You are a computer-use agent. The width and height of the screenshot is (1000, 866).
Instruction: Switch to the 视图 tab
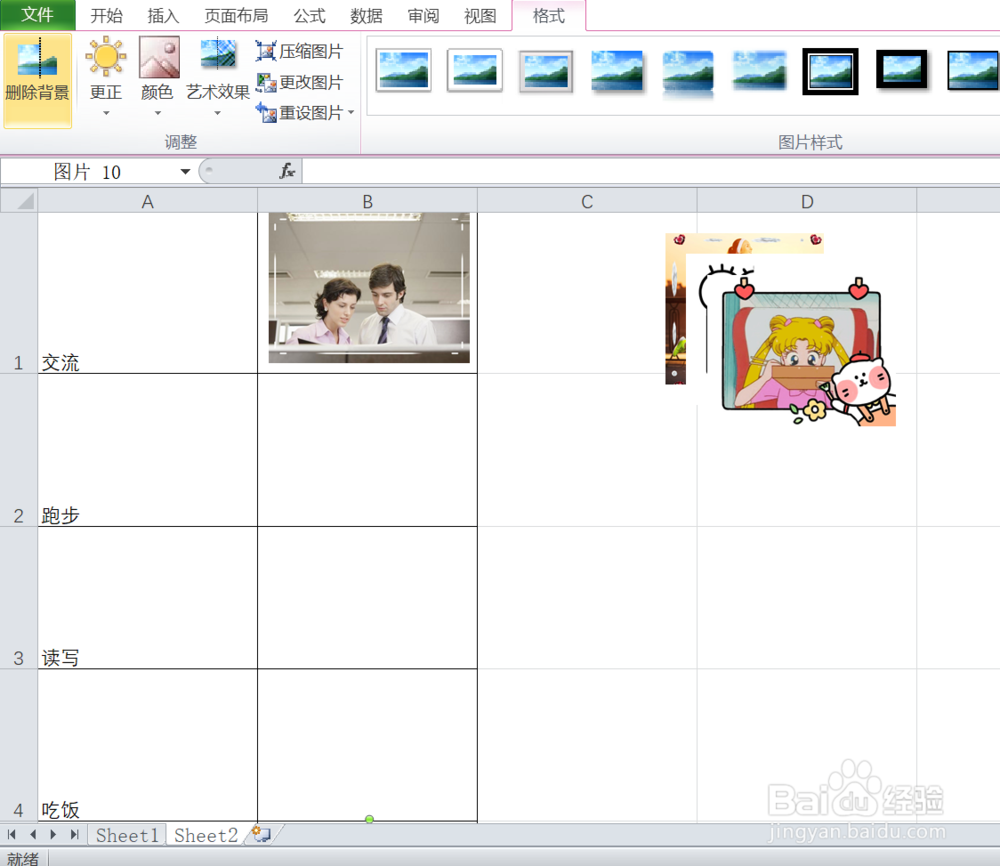(480, 16)
